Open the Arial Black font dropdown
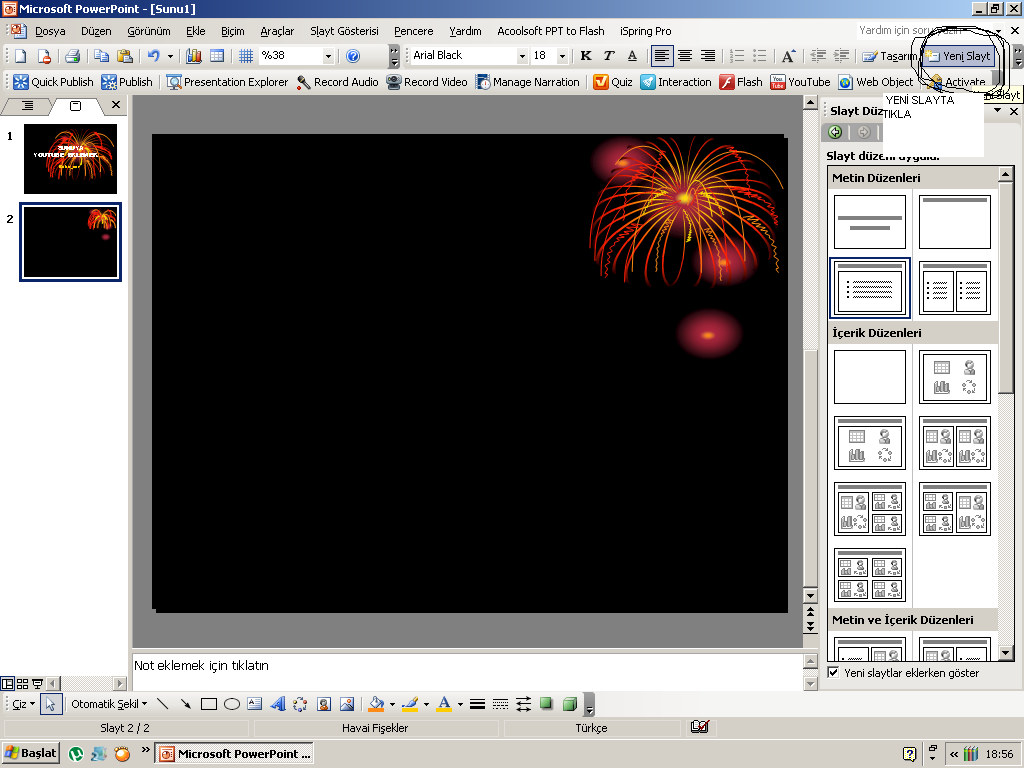 tap(522, 56)
